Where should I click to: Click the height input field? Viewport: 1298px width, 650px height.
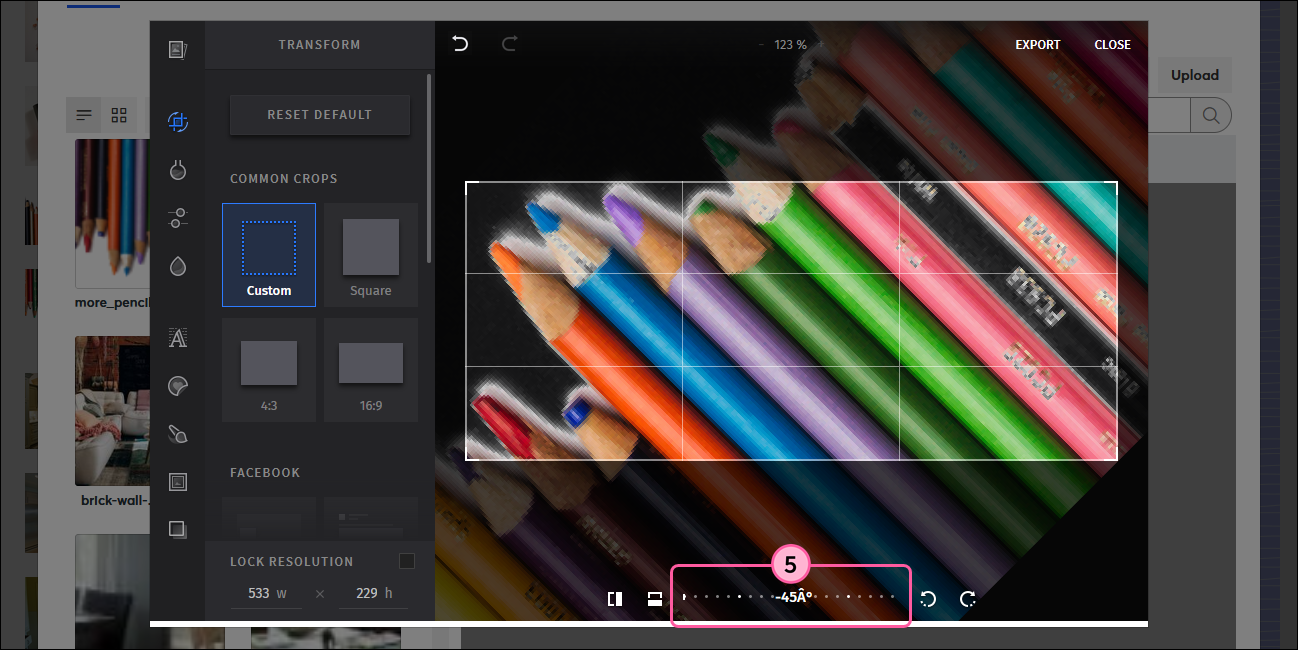373,593
